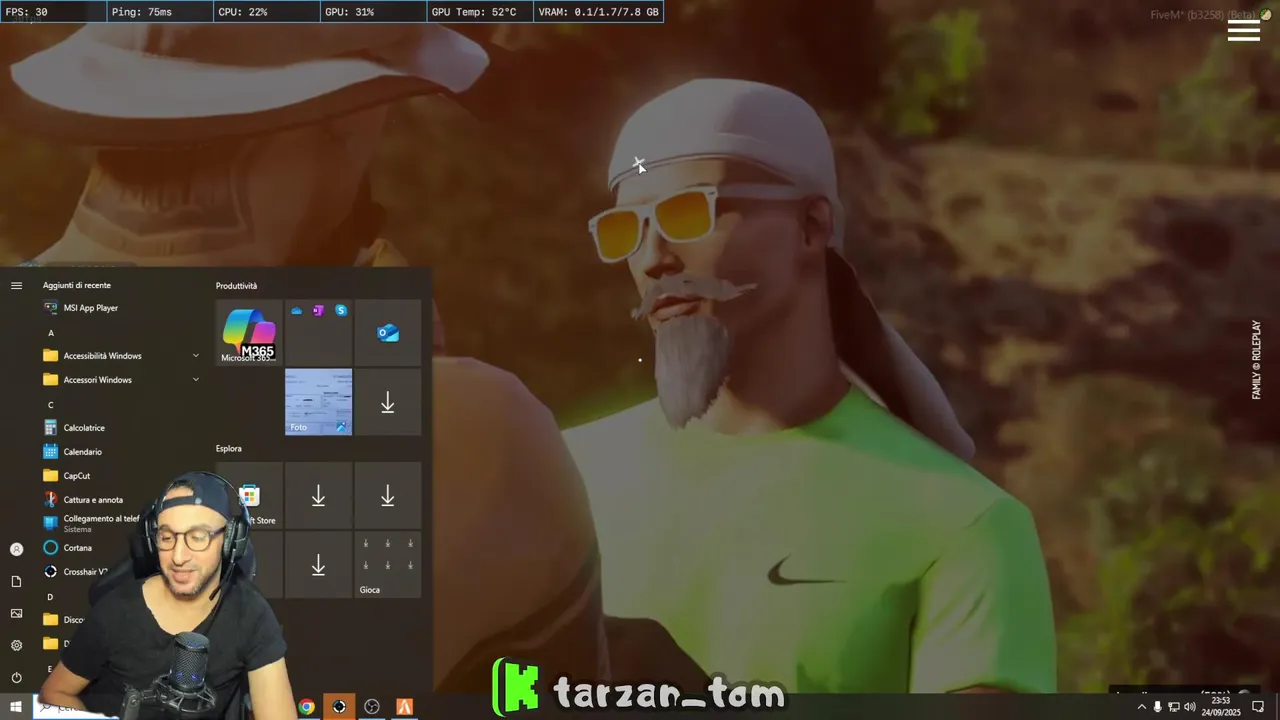Image resolution: width=1280 pixels, height=720 pixels.
Task: Open the network tray icon
Action: [x=1173, y=707]
